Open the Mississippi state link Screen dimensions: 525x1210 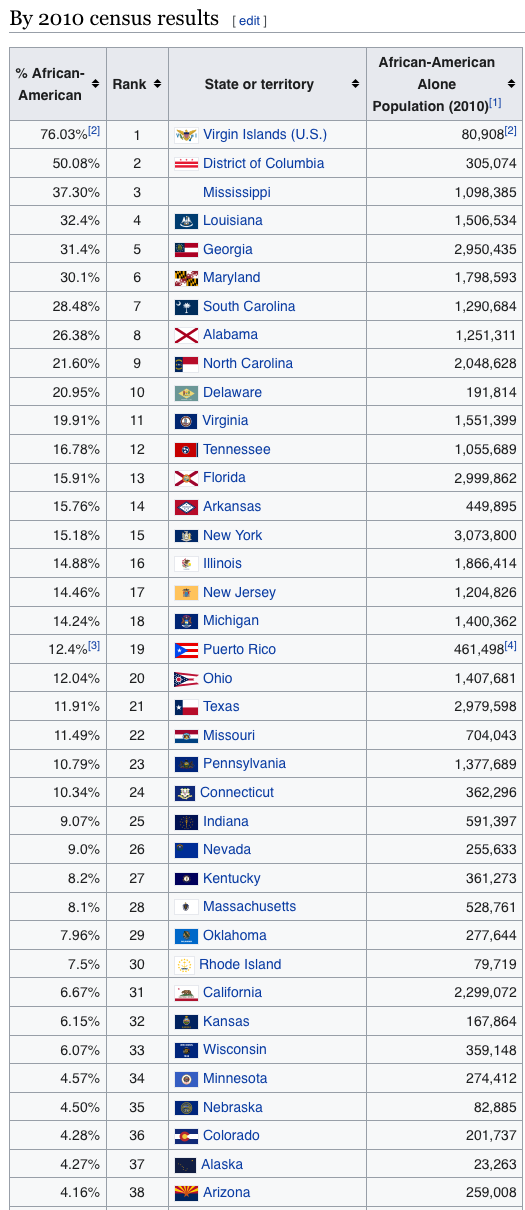[x=237, y=192]
